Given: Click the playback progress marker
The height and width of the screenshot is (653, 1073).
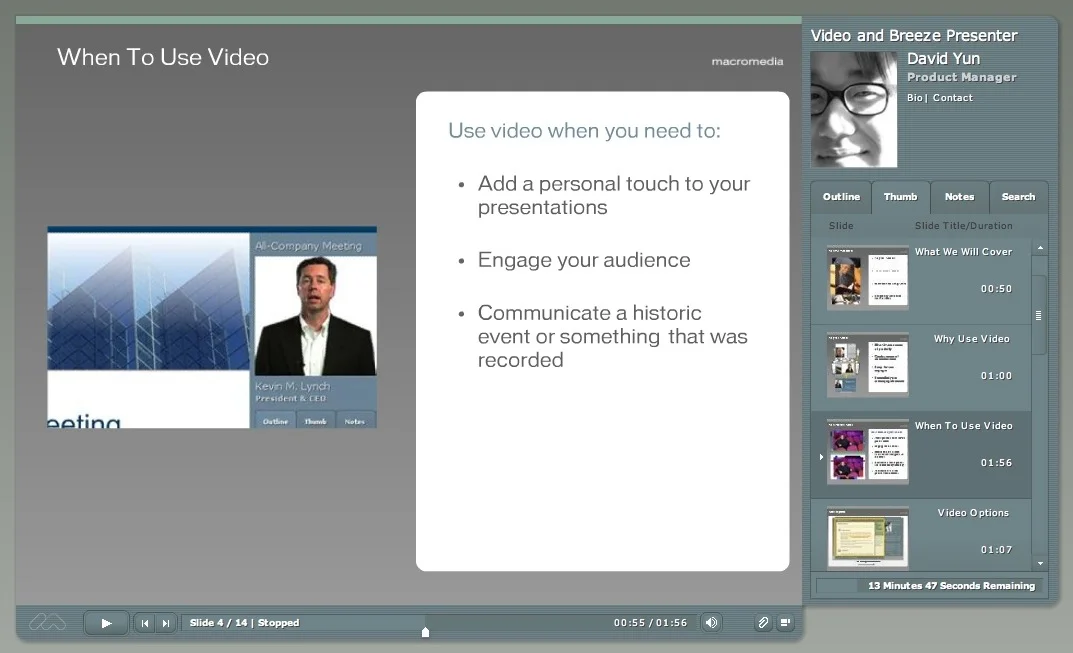Looking at the screenshot, I should pos(425,632).
